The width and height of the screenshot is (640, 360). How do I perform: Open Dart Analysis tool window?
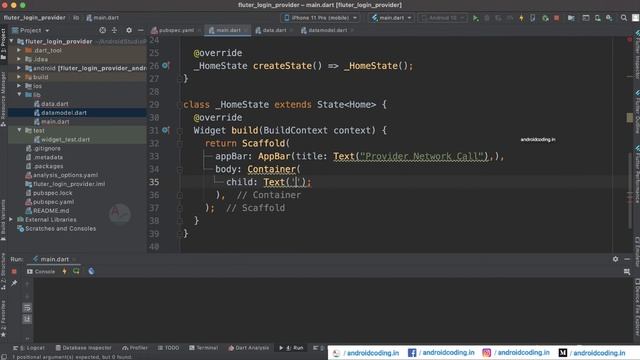click(x=249, y=348)
